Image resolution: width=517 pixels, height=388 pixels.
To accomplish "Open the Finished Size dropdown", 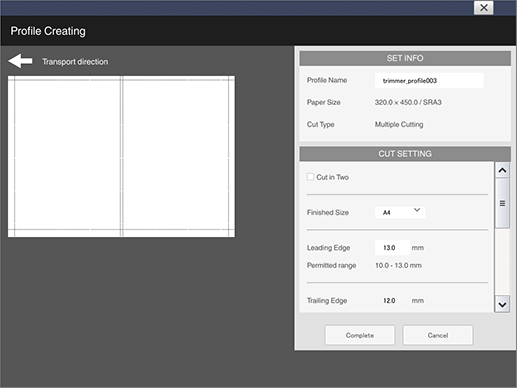I will click(x=400, y=212).
